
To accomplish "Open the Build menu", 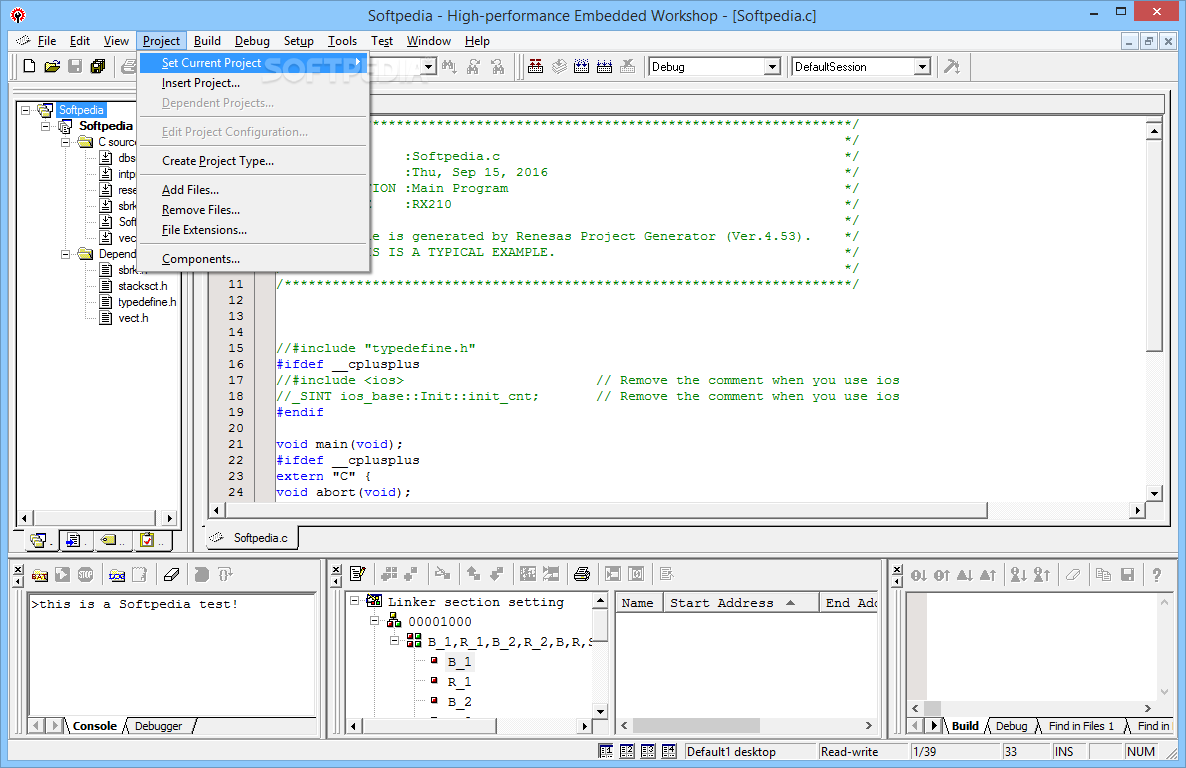I will coord(207,41).
